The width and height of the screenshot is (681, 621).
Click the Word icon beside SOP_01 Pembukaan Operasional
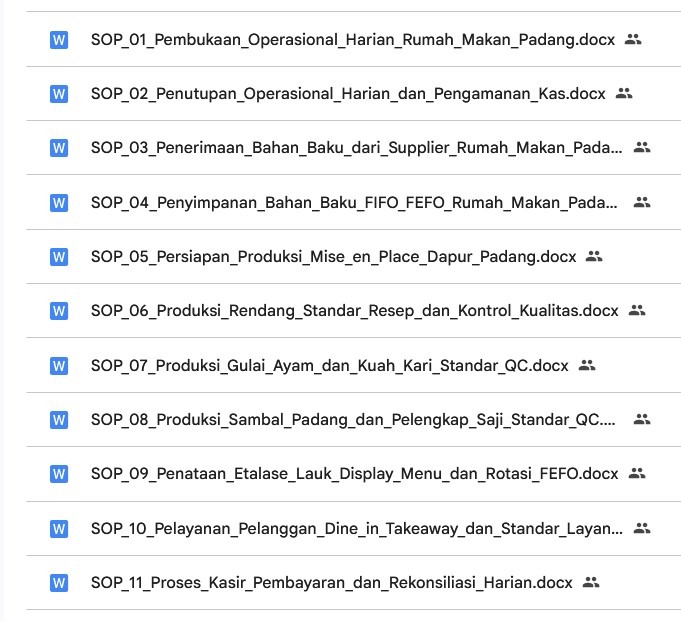[x=58, y=40]
